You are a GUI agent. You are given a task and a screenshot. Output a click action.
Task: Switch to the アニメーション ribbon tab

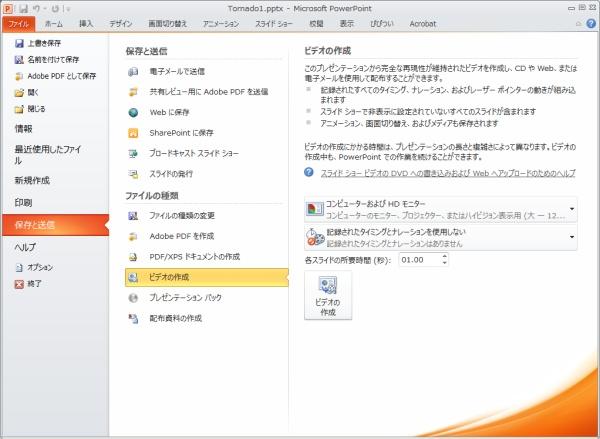221,24
